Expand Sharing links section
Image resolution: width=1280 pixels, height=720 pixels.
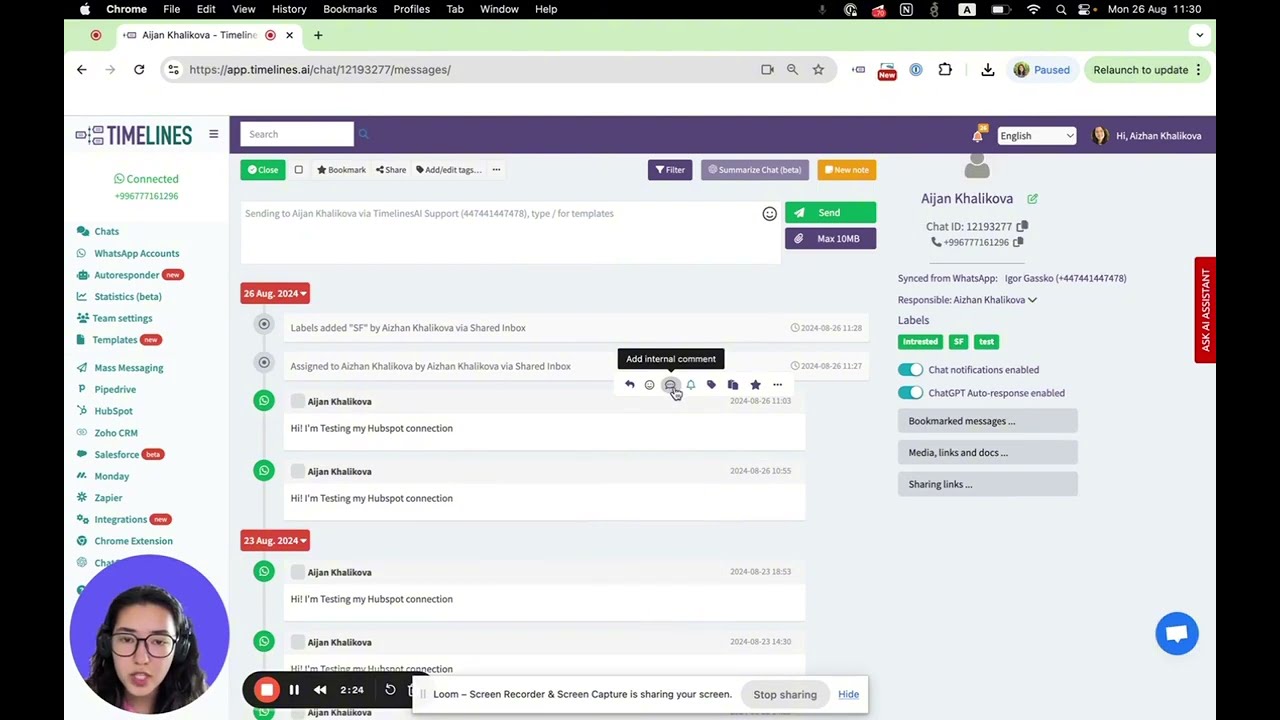pos(987,484)
